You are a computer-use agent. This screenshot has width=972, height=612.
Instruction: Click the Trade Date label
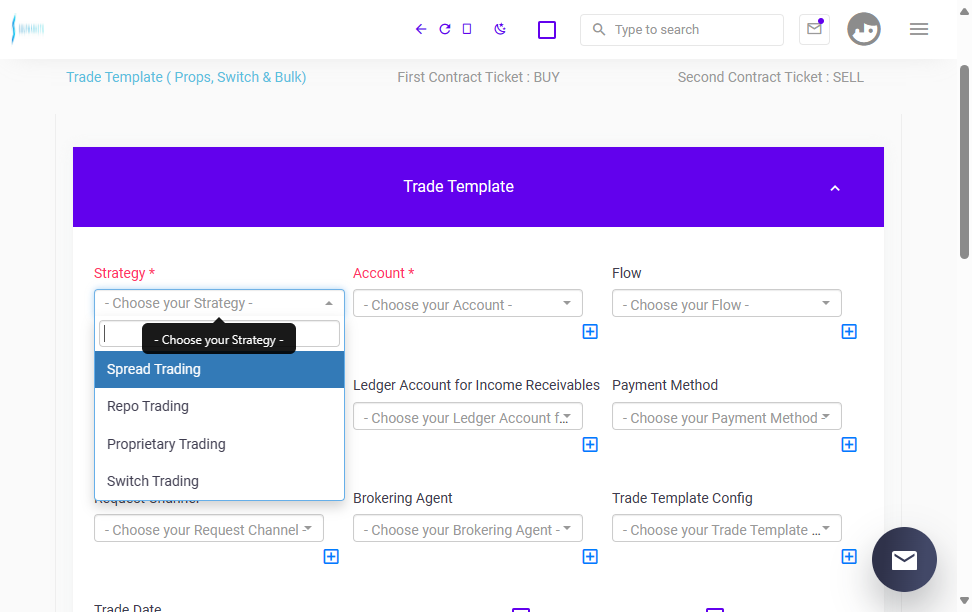pyautogui.click(x=127, y=608)
